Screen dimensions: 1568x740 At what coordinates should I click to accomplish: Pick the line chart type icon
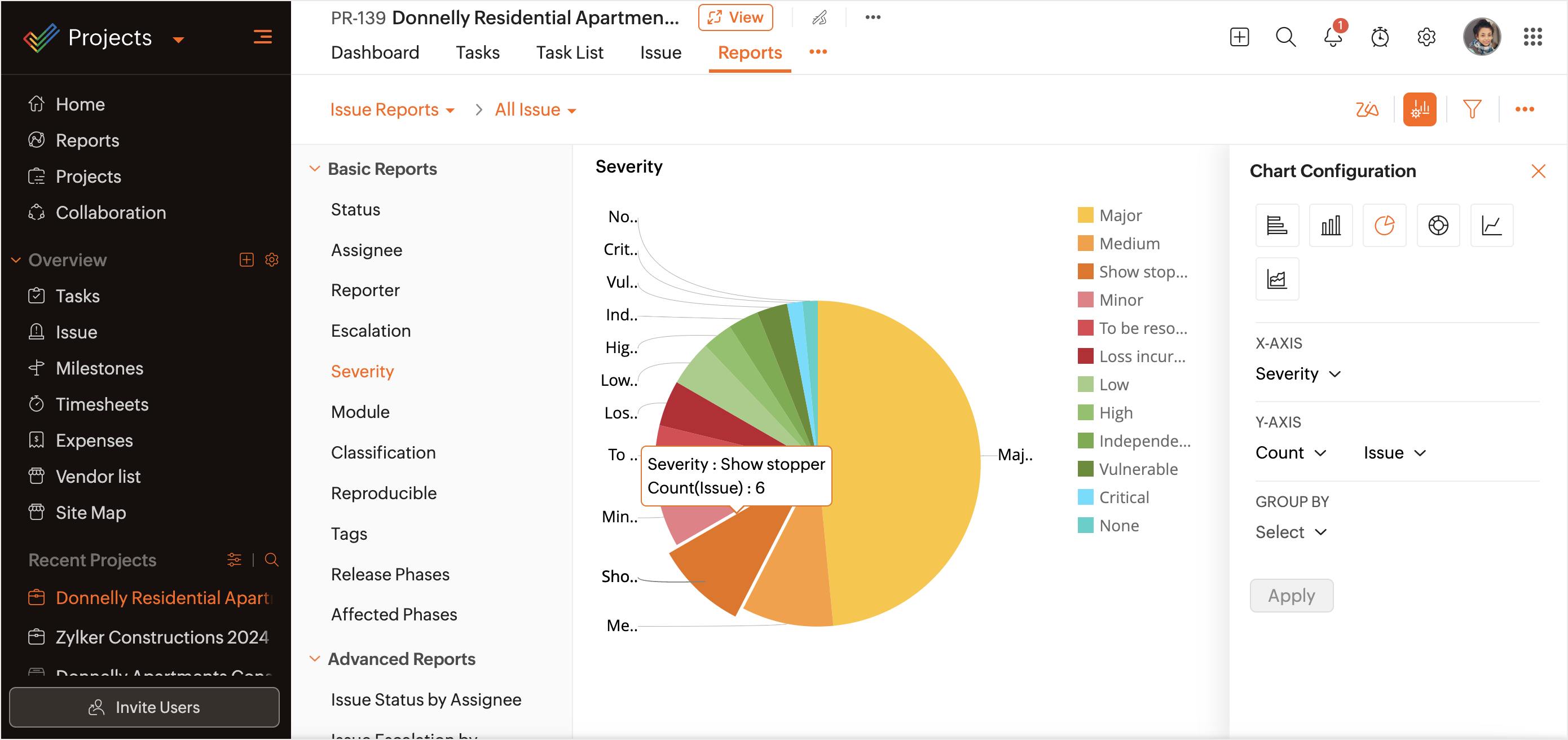point(1491,225)
